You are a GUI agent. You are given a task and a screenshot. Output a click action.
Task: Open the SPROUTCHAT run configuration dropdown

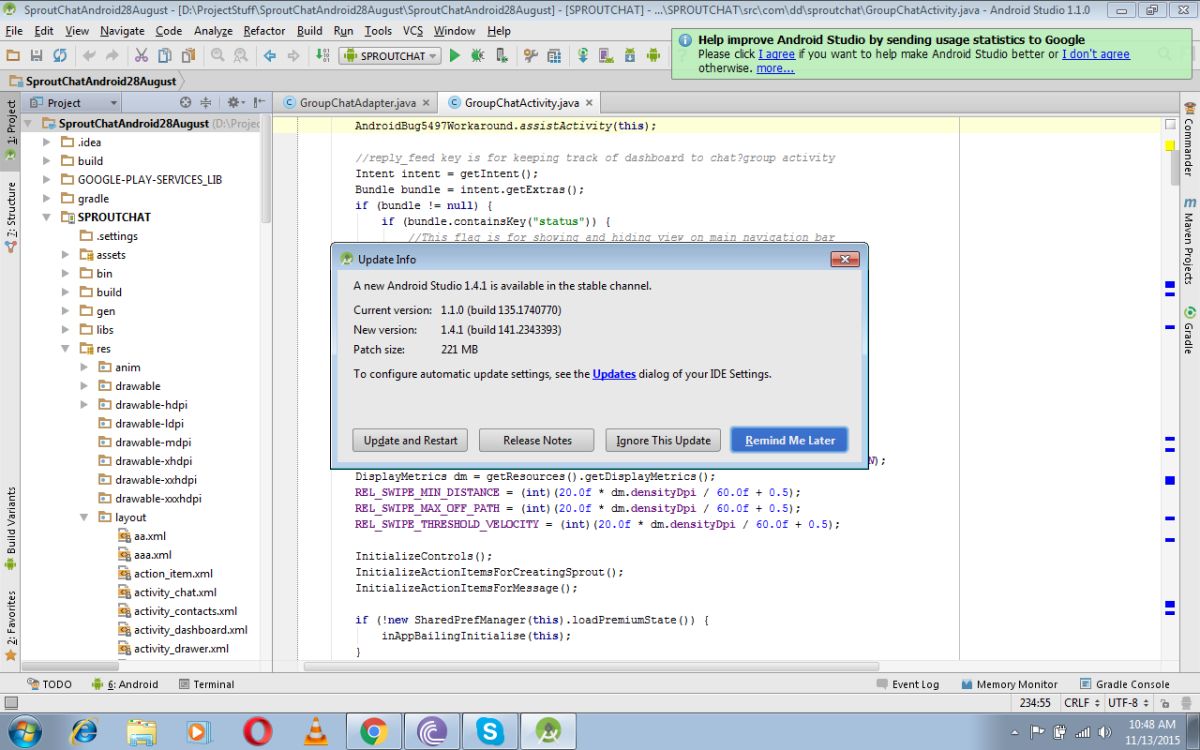(390, 56)
